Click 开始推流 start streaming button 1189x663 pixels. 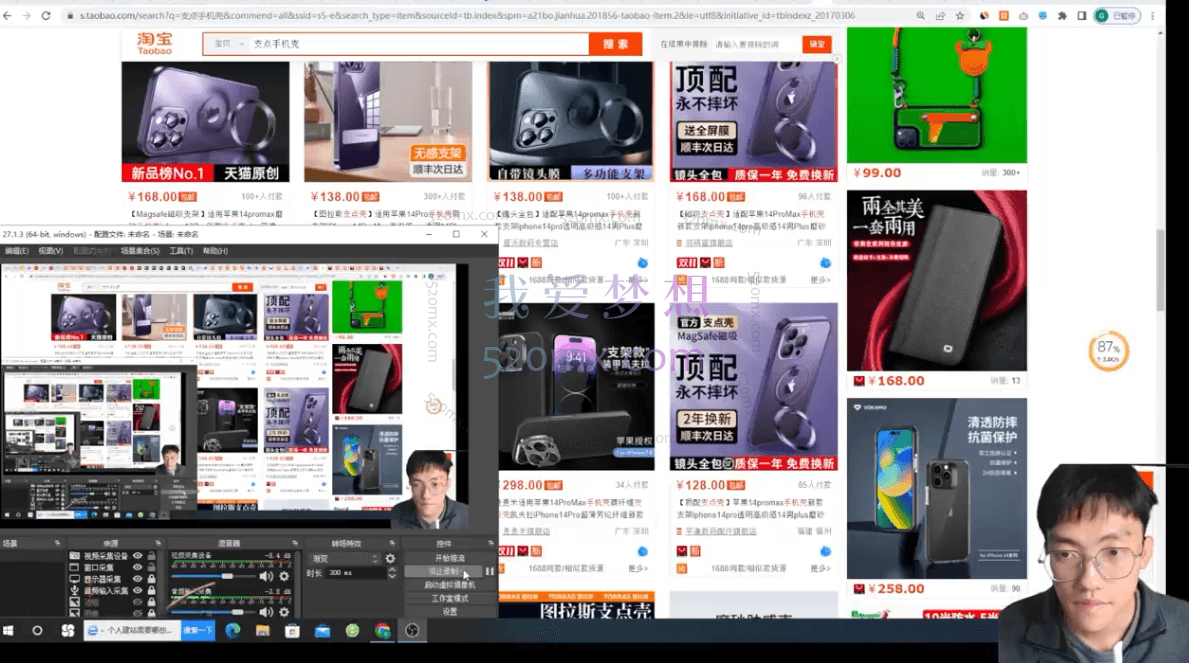(x=450, y=558)
